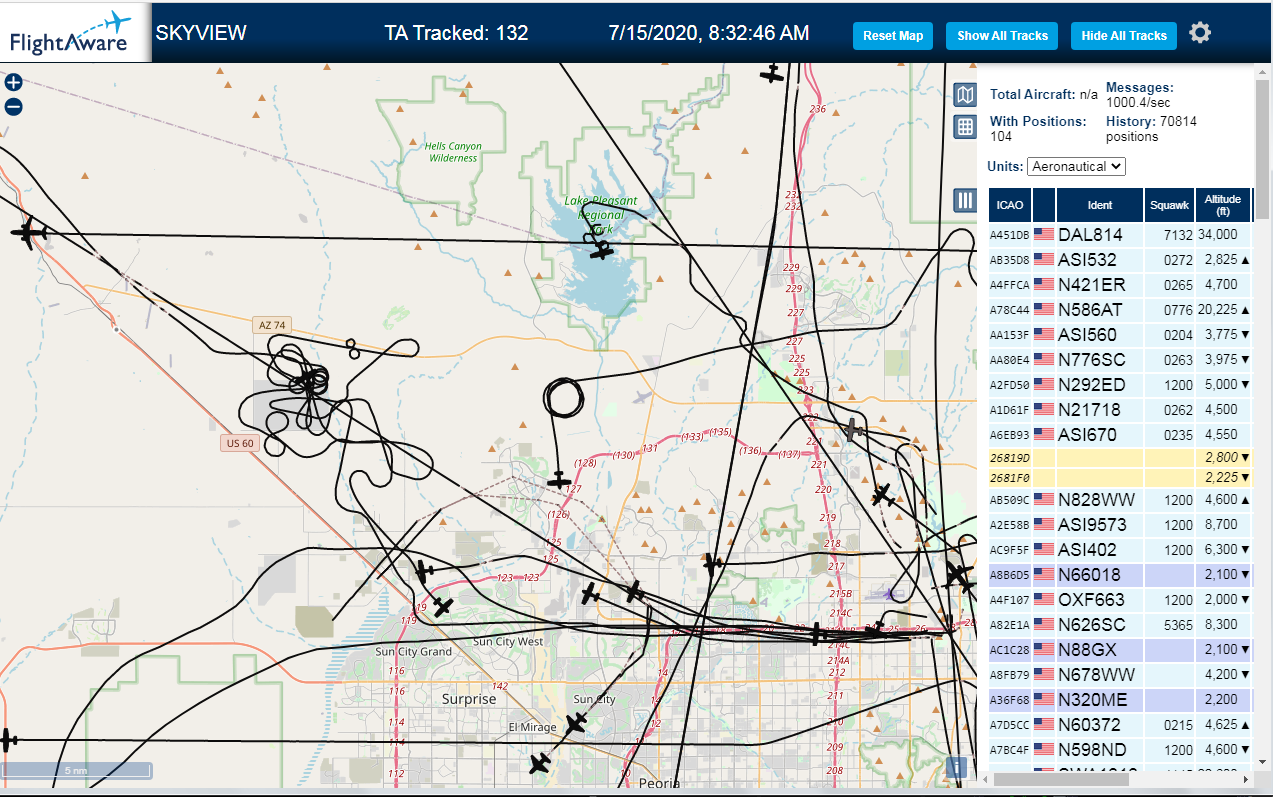
Task: Select the N828WW aircraft row
Action: click(1121, 500)
